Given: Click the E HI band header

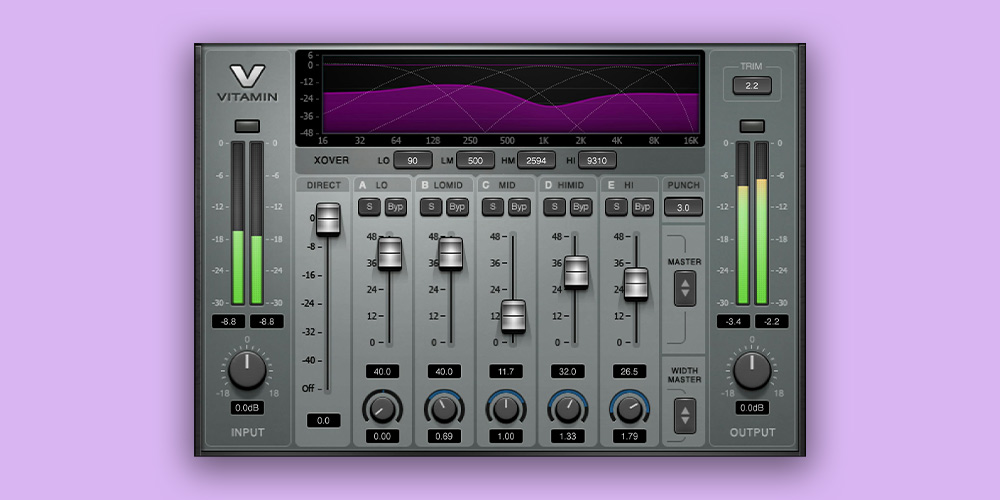Looking at the screenshot, I should click(x=629, y=185).
